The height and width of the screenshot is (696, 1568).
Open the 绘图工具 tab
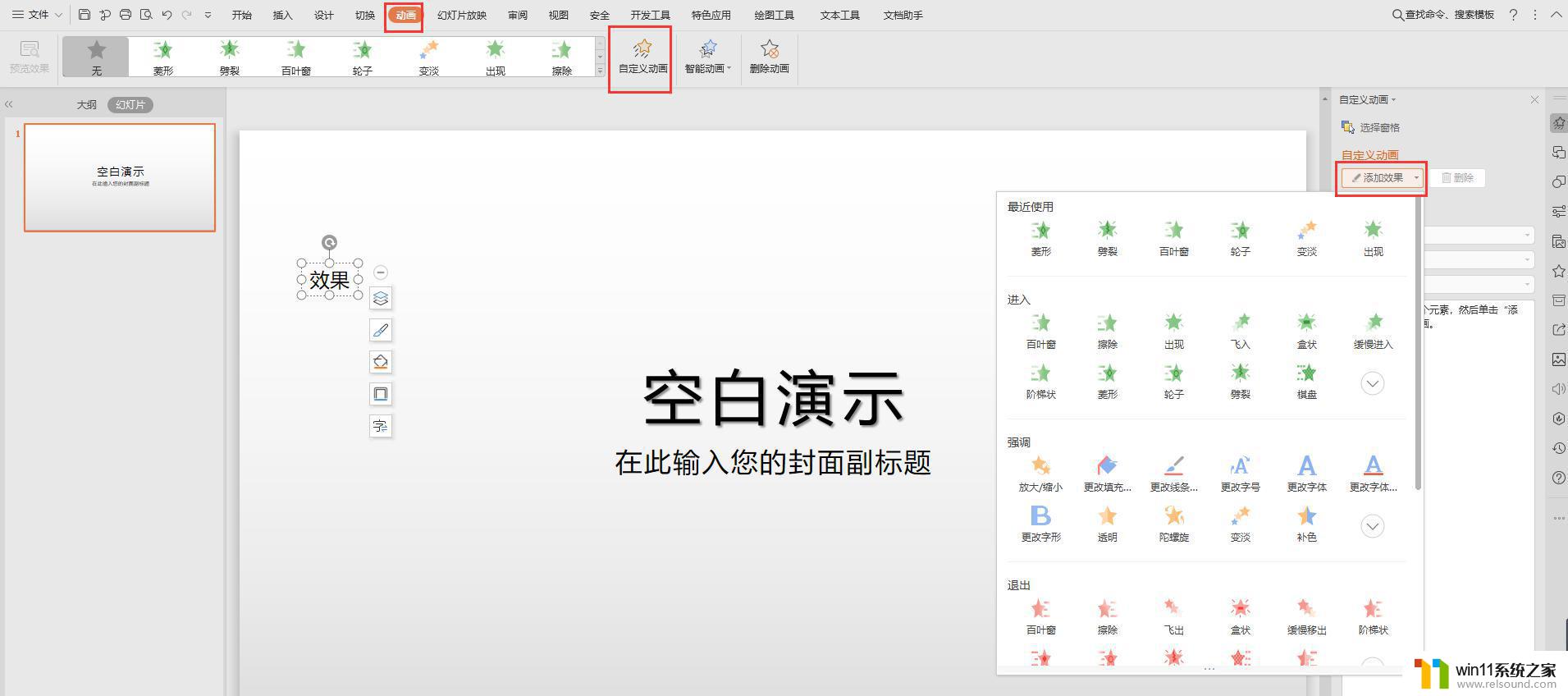point(774,15)
